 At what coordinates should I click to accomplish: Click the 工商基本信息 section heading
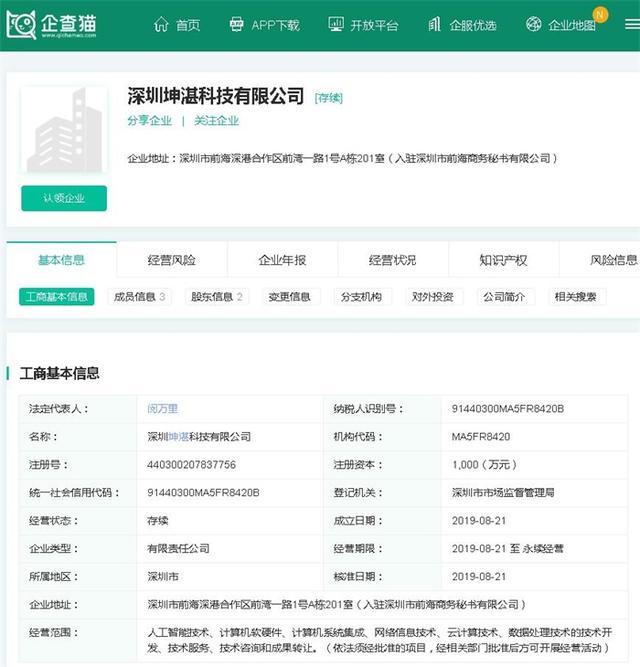[60, 373]
